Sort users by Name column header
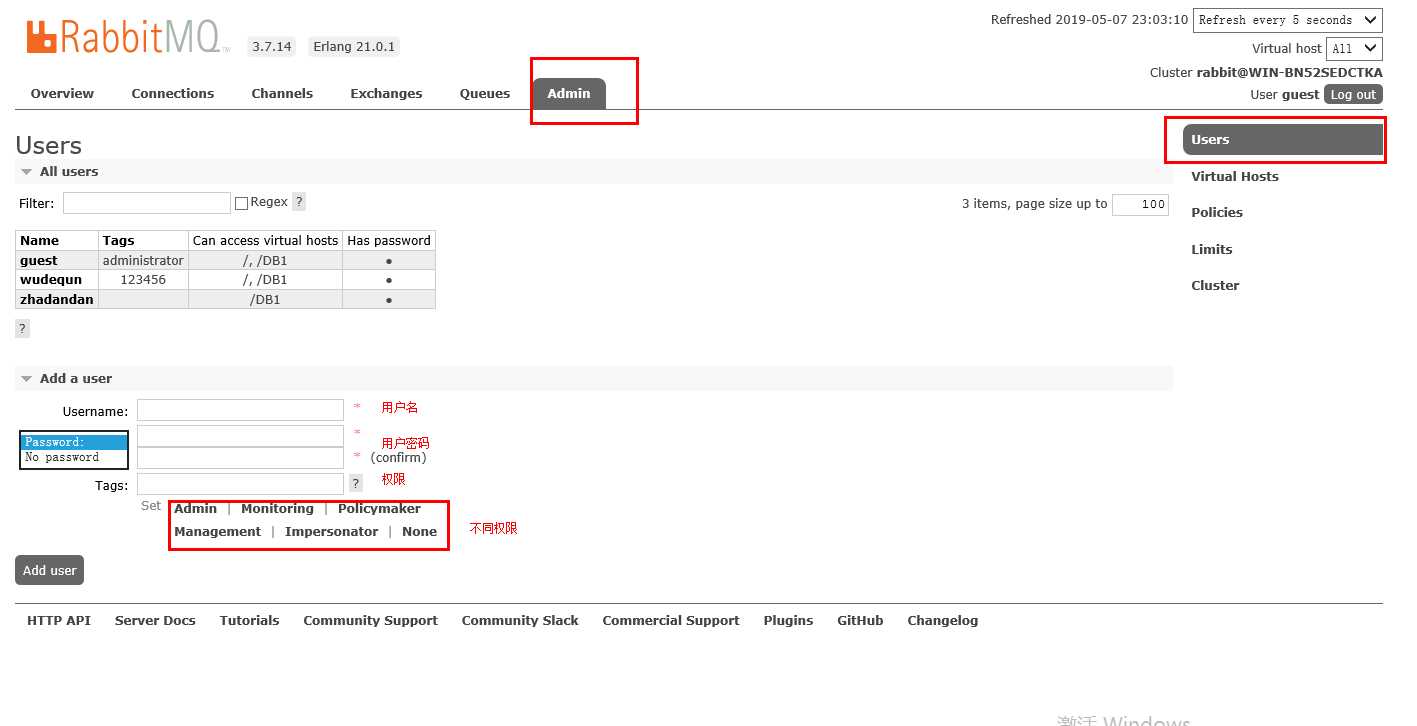The image size is (1417, 726). click(x=57, y=241)
